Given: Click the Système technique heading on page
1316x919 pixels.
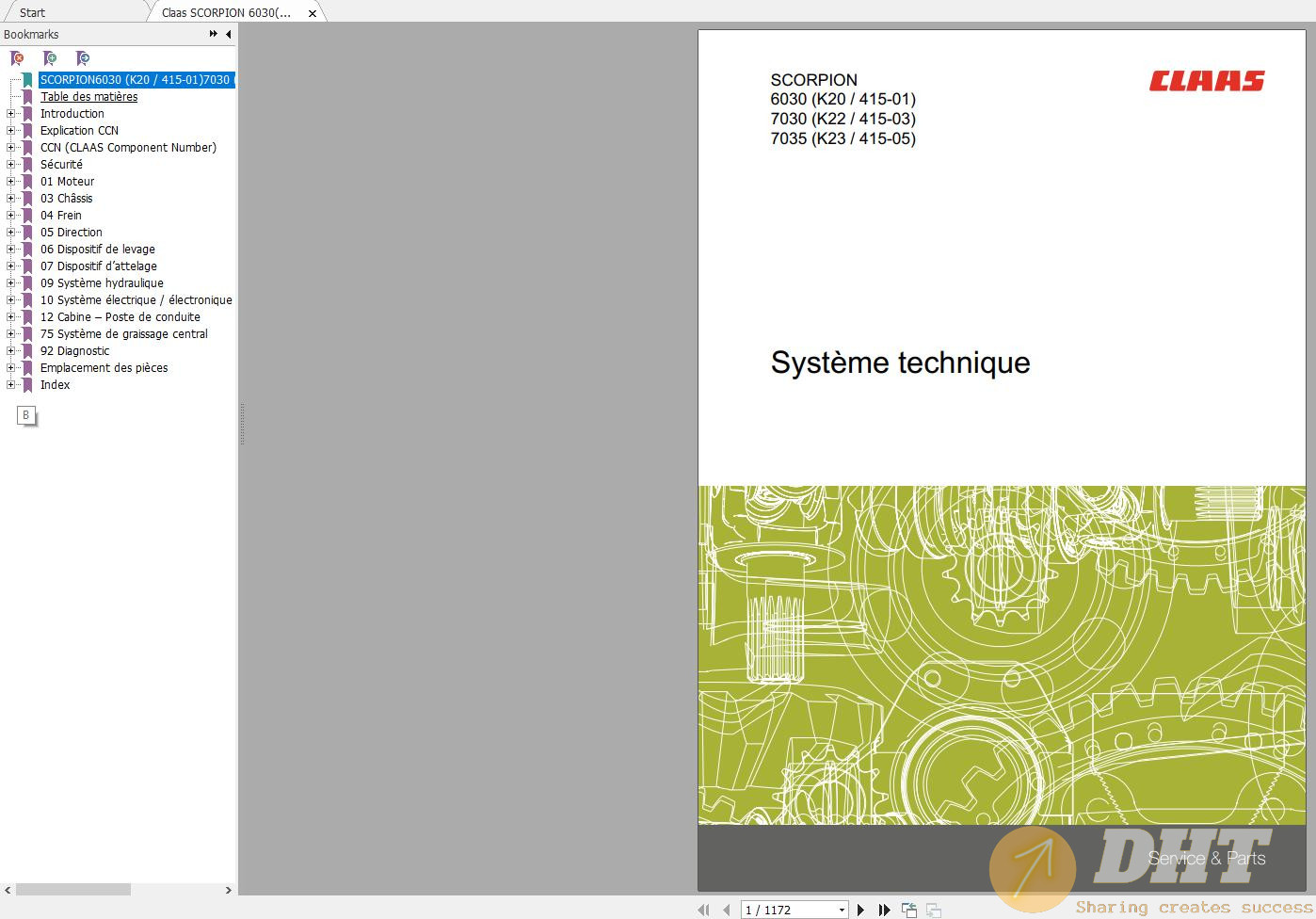Looking at the screenshot, I should 901,363.
